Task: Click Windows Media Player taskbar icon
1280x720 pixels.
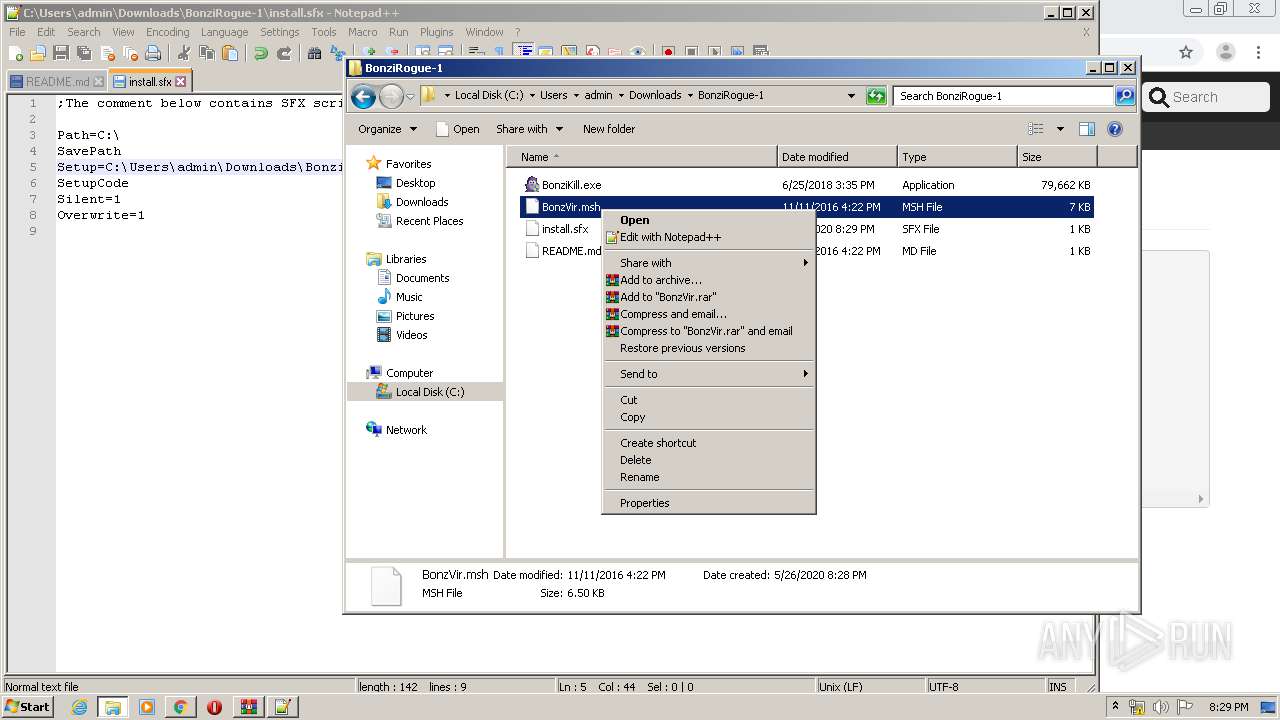Action: tap(147, 707)
